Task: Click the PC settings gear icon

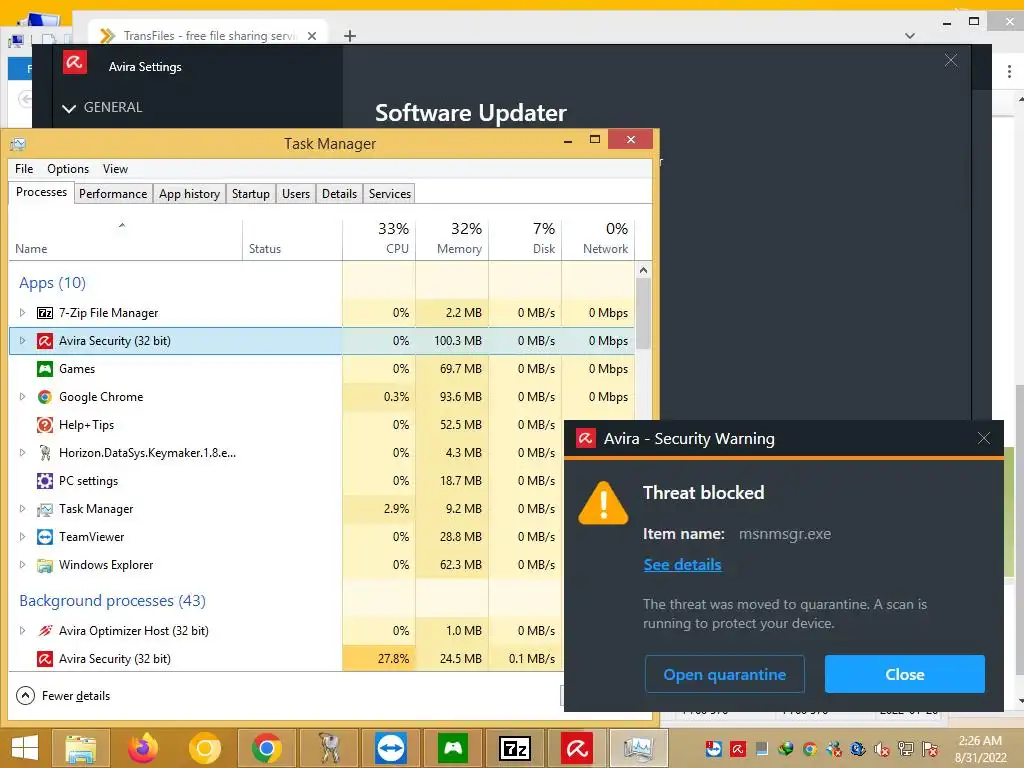Action: click(x=44, y=481)
